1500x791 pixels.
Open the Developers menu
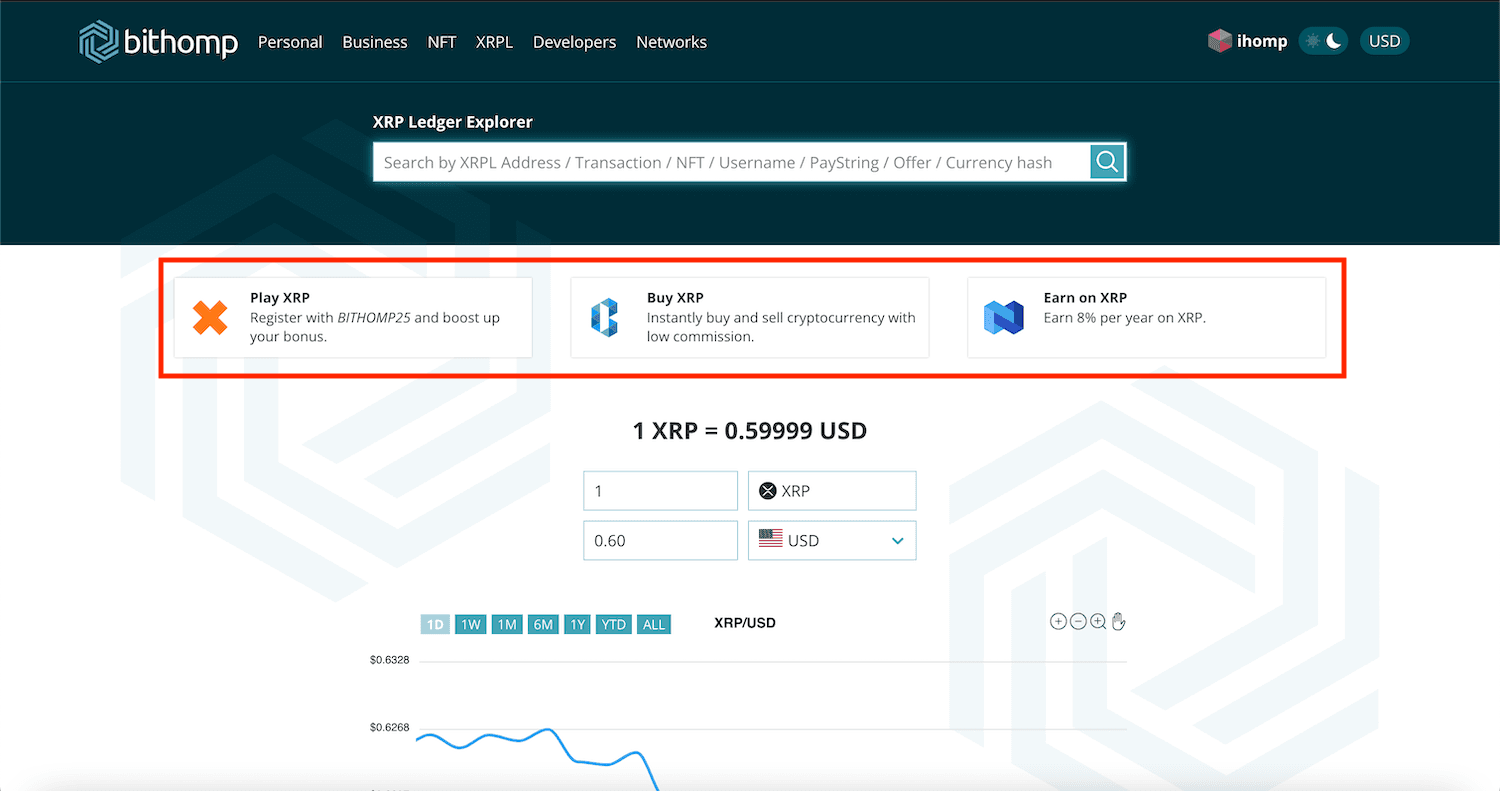(x=575, y=42)
